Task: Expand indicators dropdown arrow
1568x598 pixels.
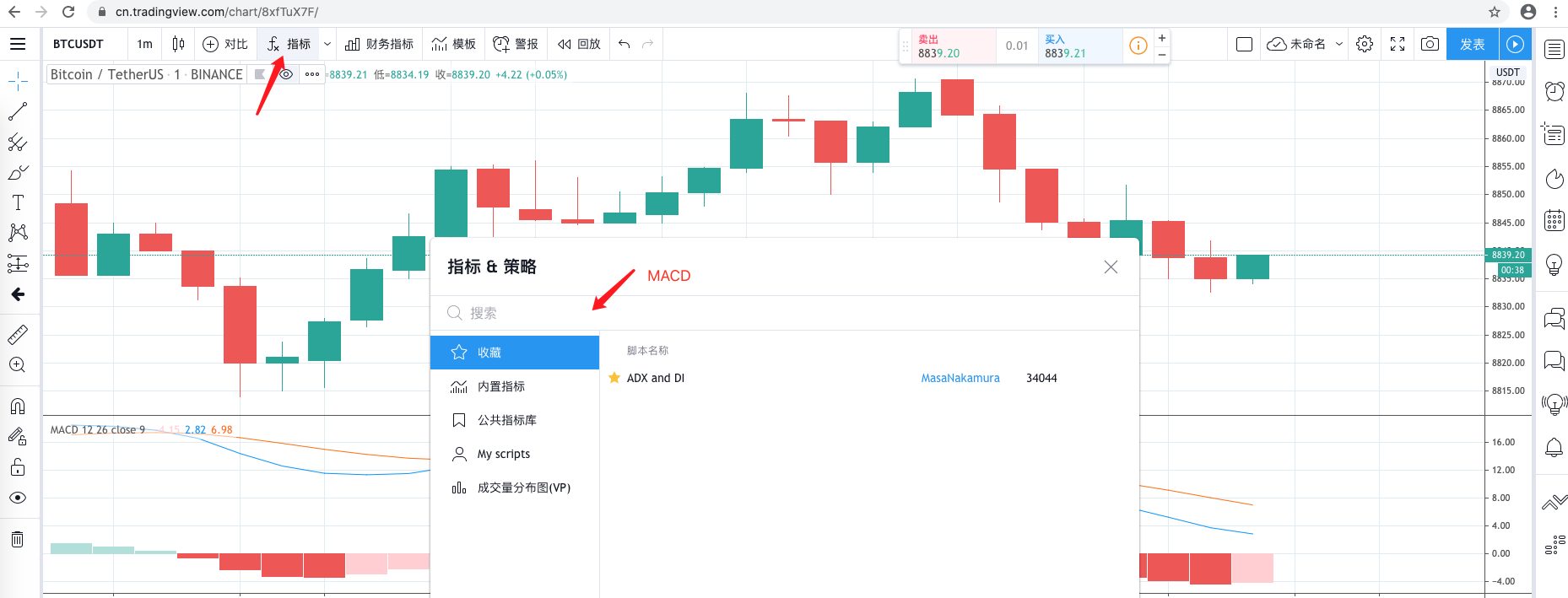Action: pos(327,44)
